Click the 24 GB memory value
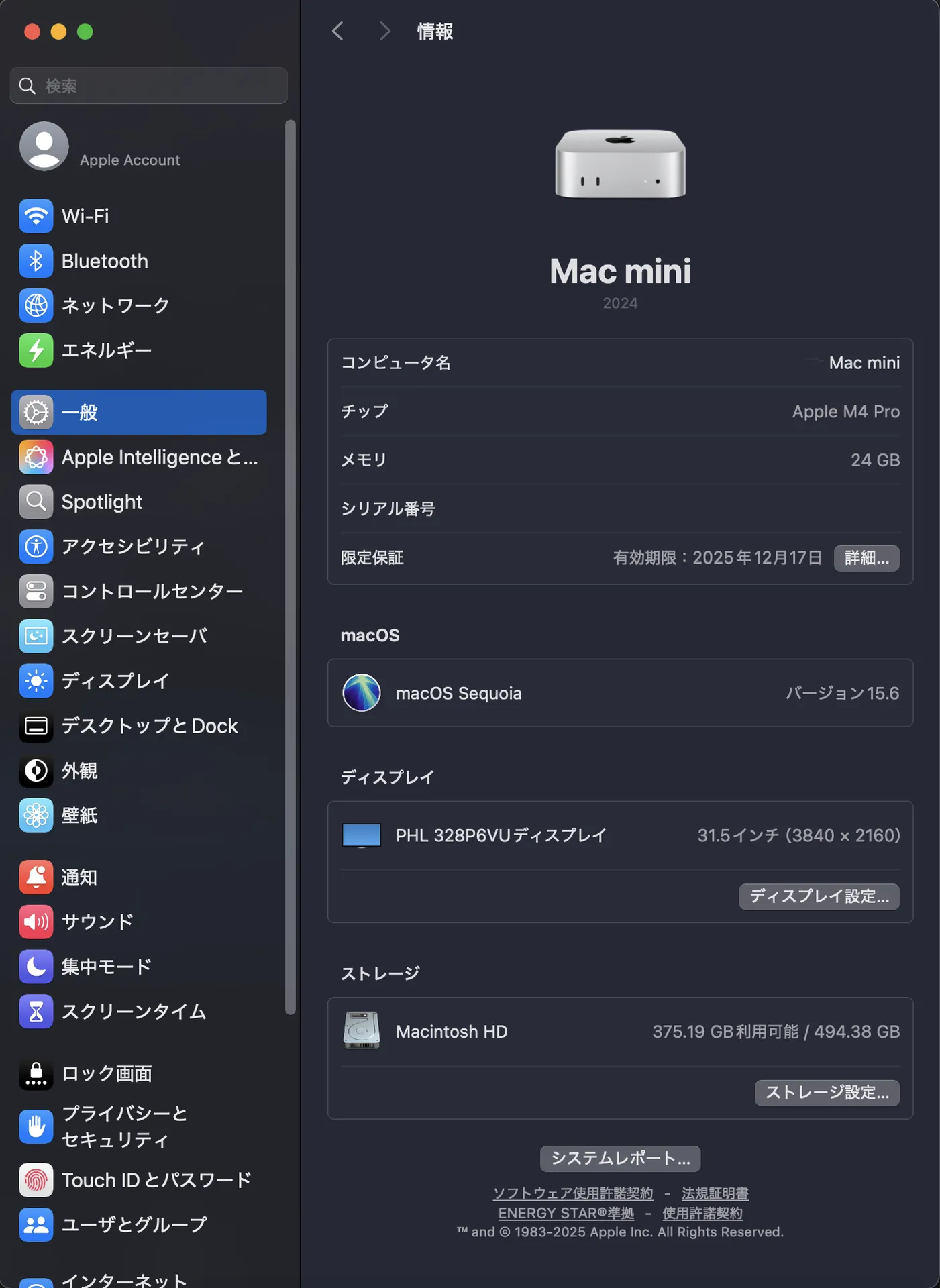Viewport: 940px width, 1288px height. pyautogui.click(x=876, y=460)
